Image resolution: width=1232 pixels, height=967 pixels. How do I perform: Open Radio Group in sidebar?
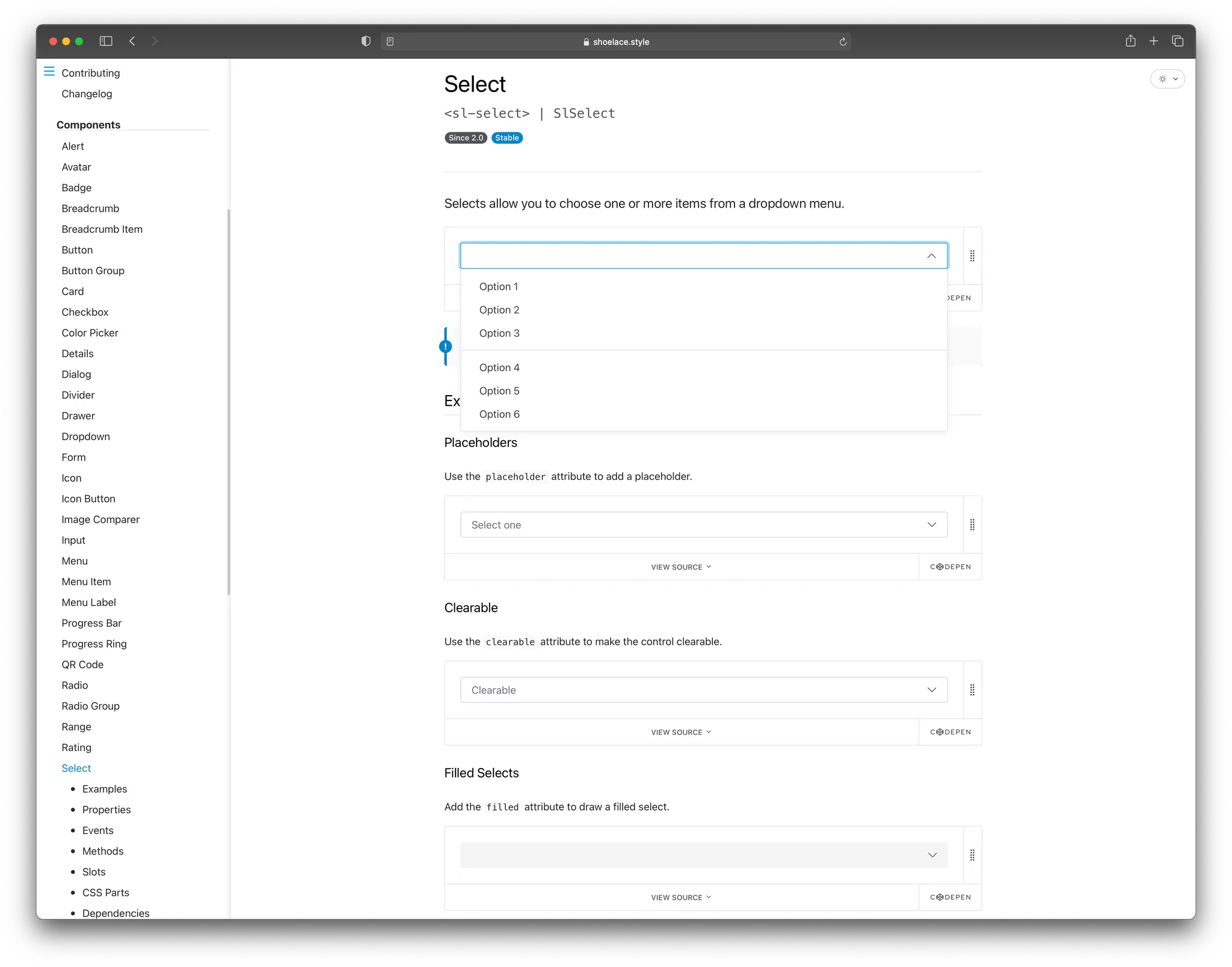tap(90, 706)
